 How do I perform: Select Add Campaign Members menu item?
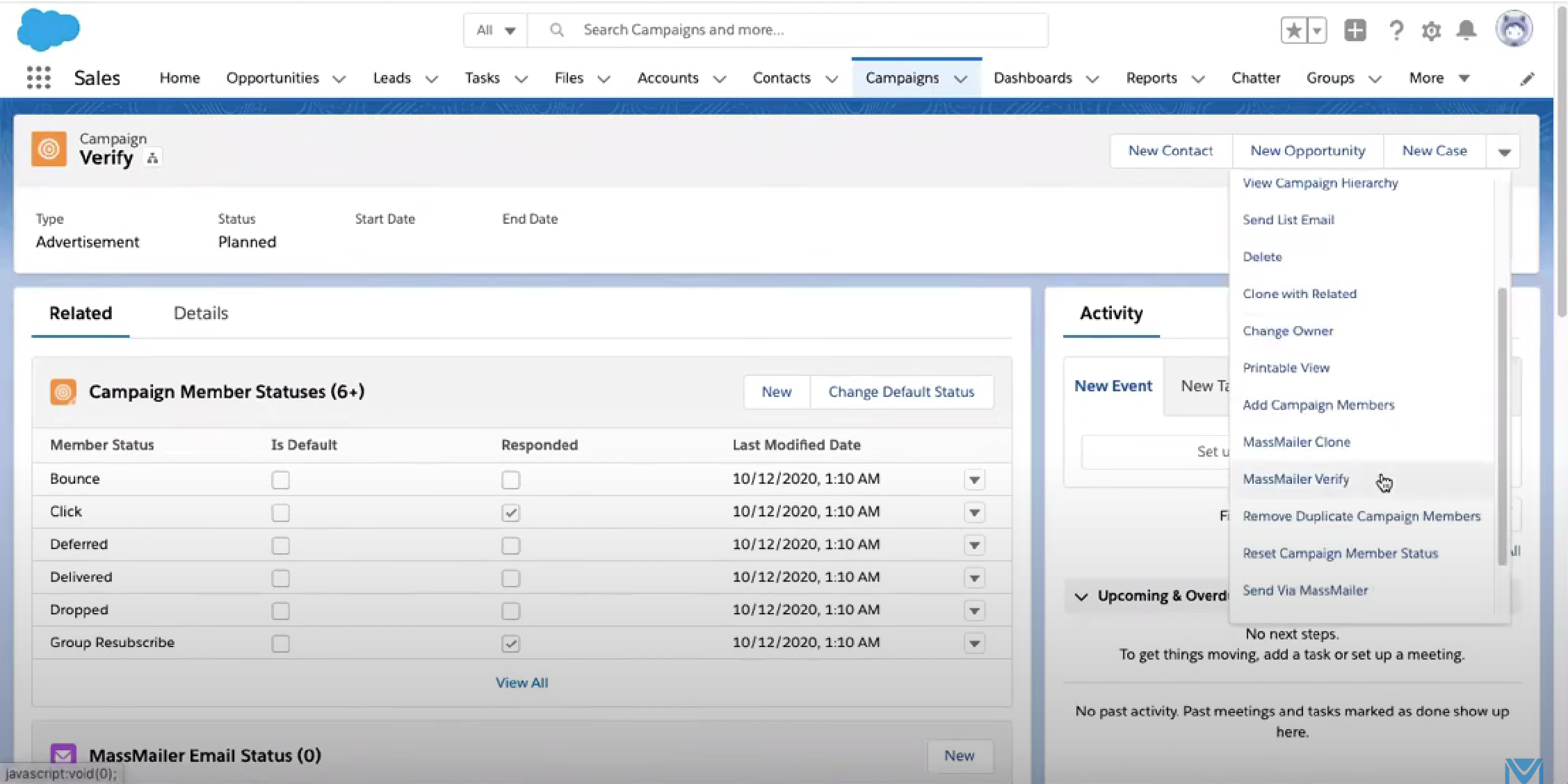click(1318, 405)
